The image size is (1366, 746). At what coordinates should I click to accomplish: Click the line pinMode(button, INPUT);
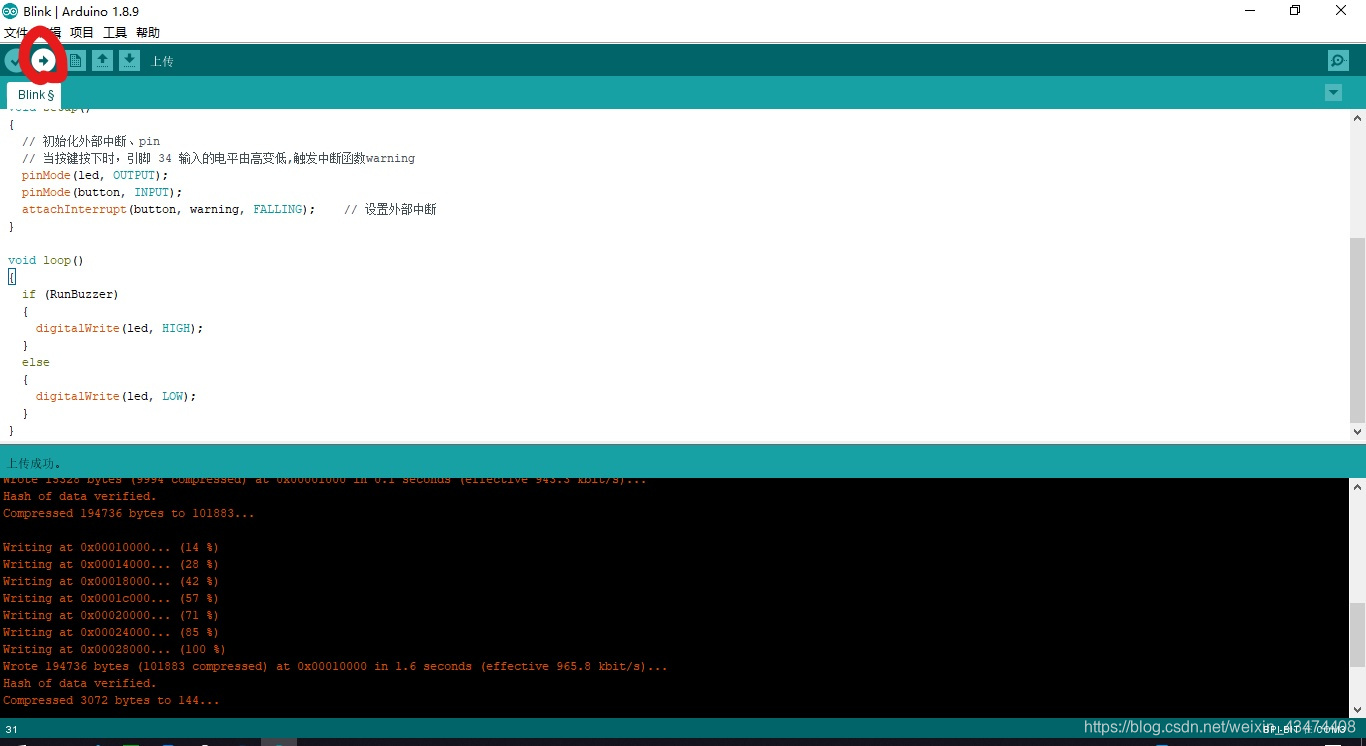(x=102, y=192)
